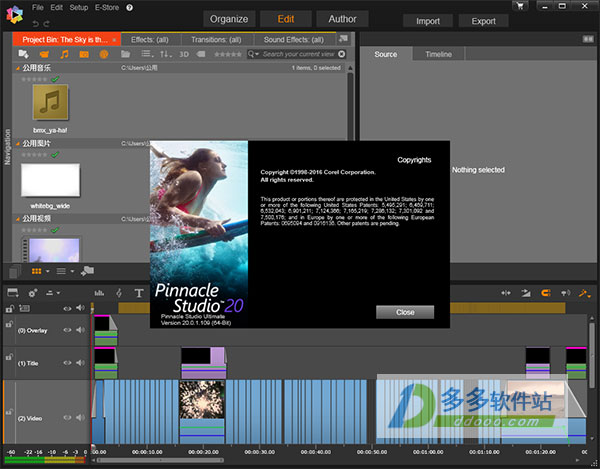Toggle the lock on Overlay track
This screenshot has width=600, height=469.
coord(9,324)
